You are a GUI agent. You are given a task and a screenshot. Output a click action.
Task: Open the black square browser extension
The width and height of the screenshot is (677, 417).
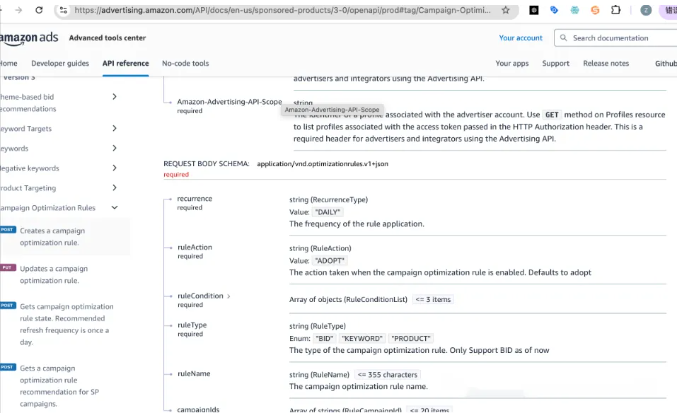[x=534, y=10]
